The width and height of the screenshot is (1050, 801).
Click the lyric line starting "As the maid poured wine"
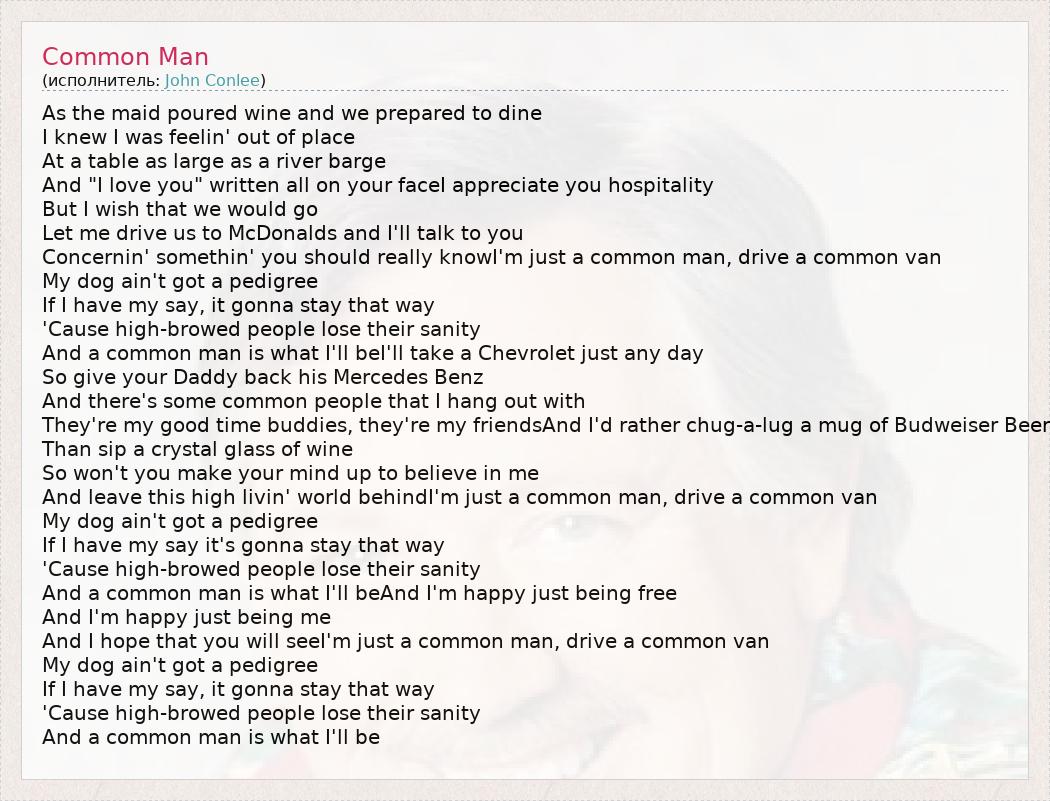click(x=291, y=113)
